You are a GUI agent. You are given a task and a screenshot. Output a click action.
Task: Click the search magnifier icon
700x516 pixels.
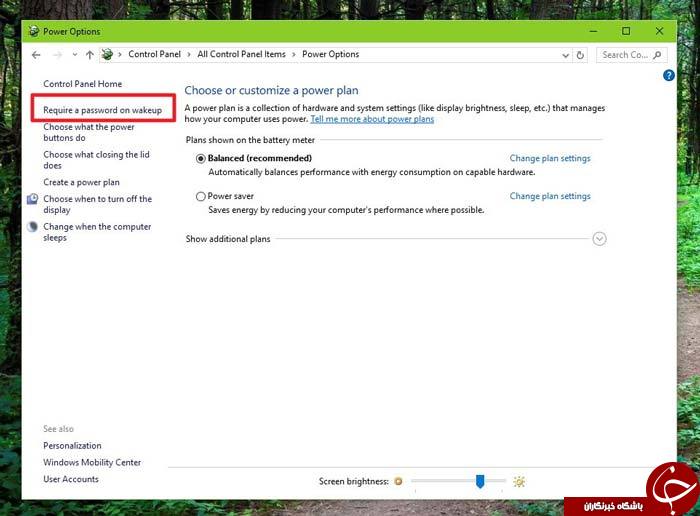657,55
